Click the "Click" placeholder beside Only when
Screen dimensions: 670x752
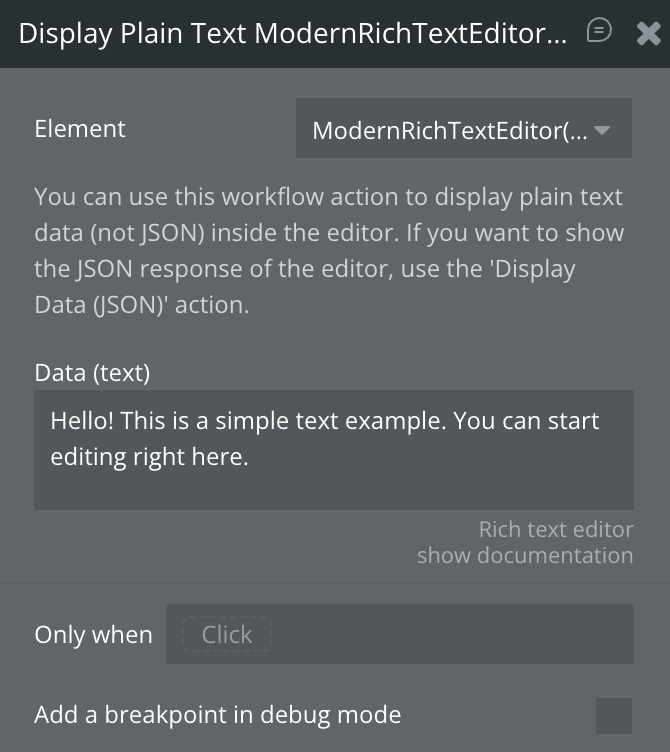tap(227, 634)
